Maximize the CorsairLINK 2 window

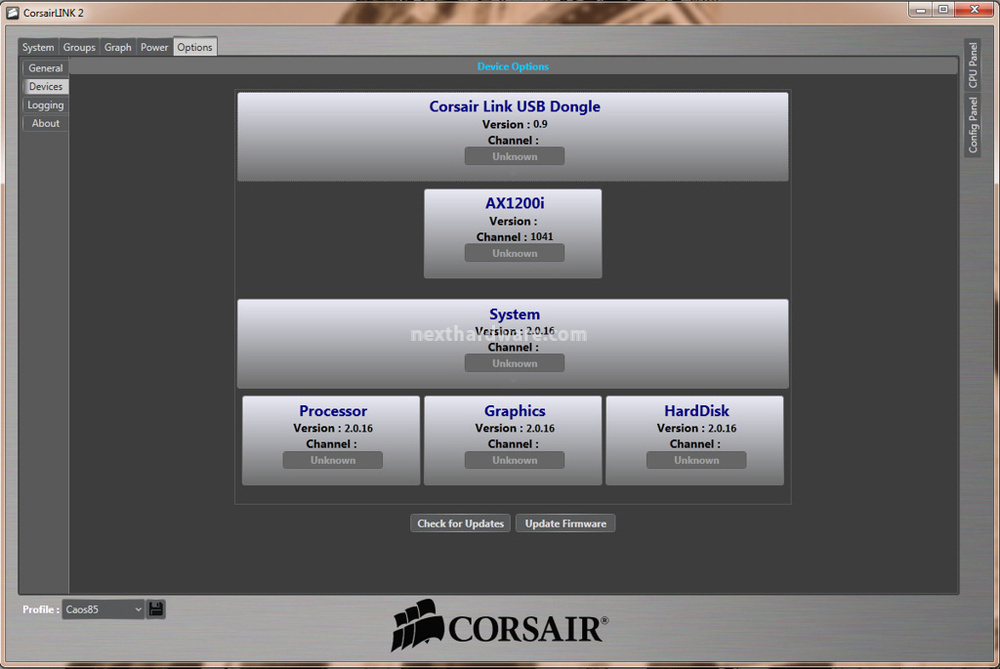tap(943, 10)
